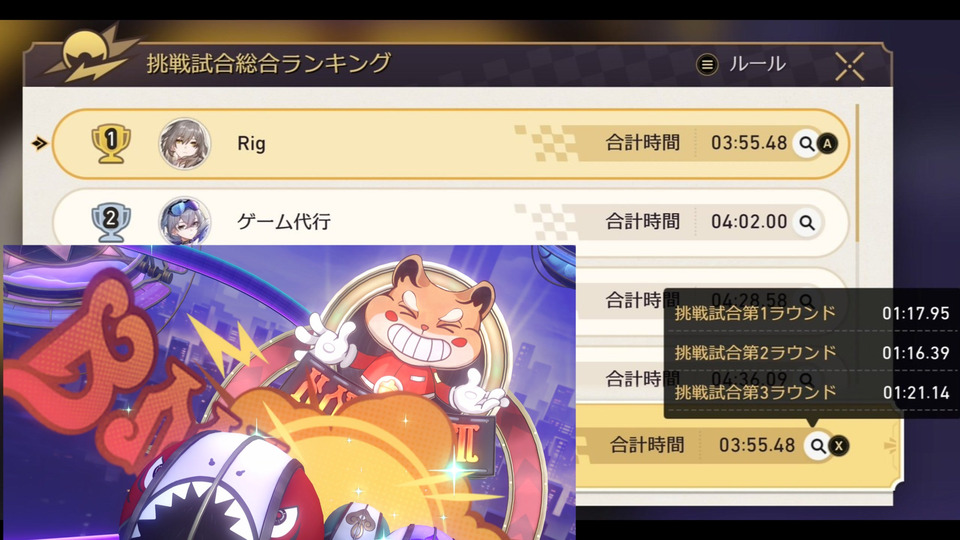Click the arrow selection marker beside Rig's row
The image size is (960, 540).
(40, 143)
